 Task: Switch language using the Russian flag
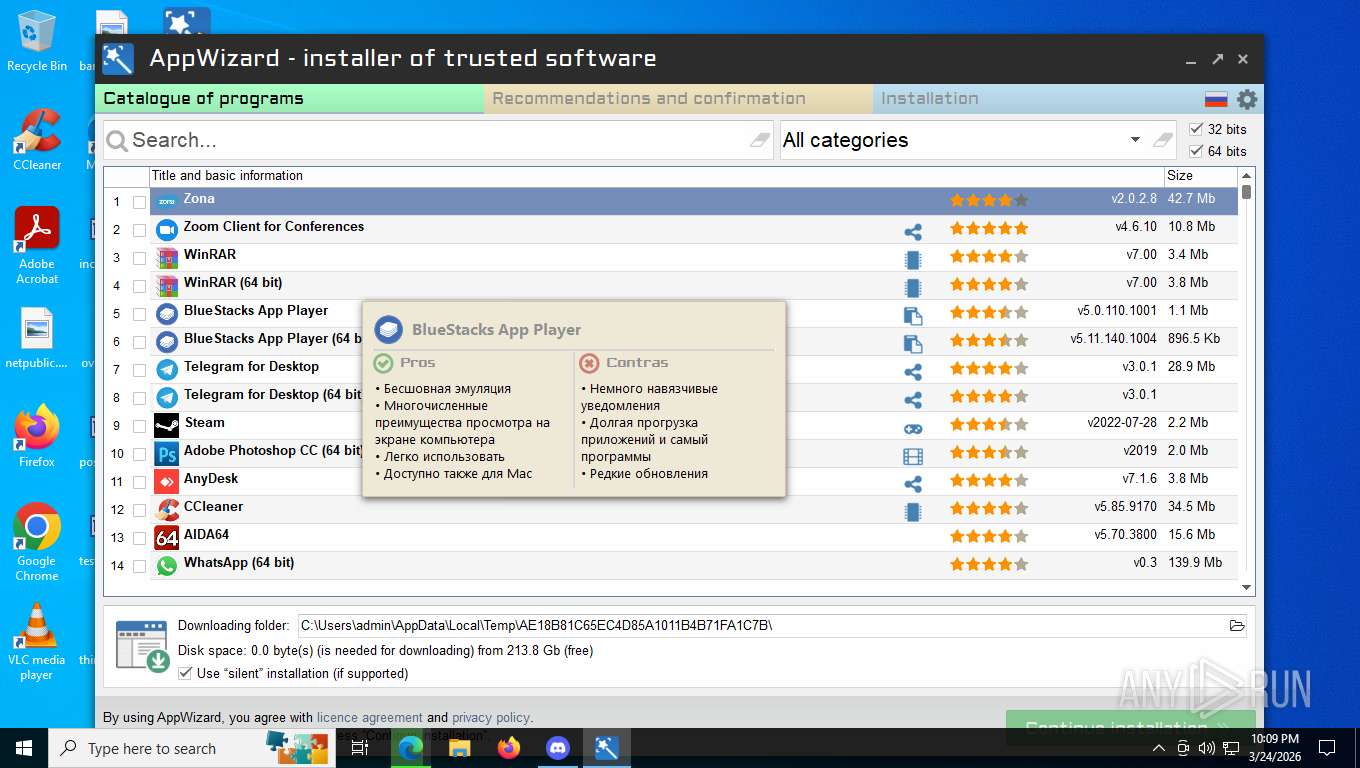[x=1215, y=99]
